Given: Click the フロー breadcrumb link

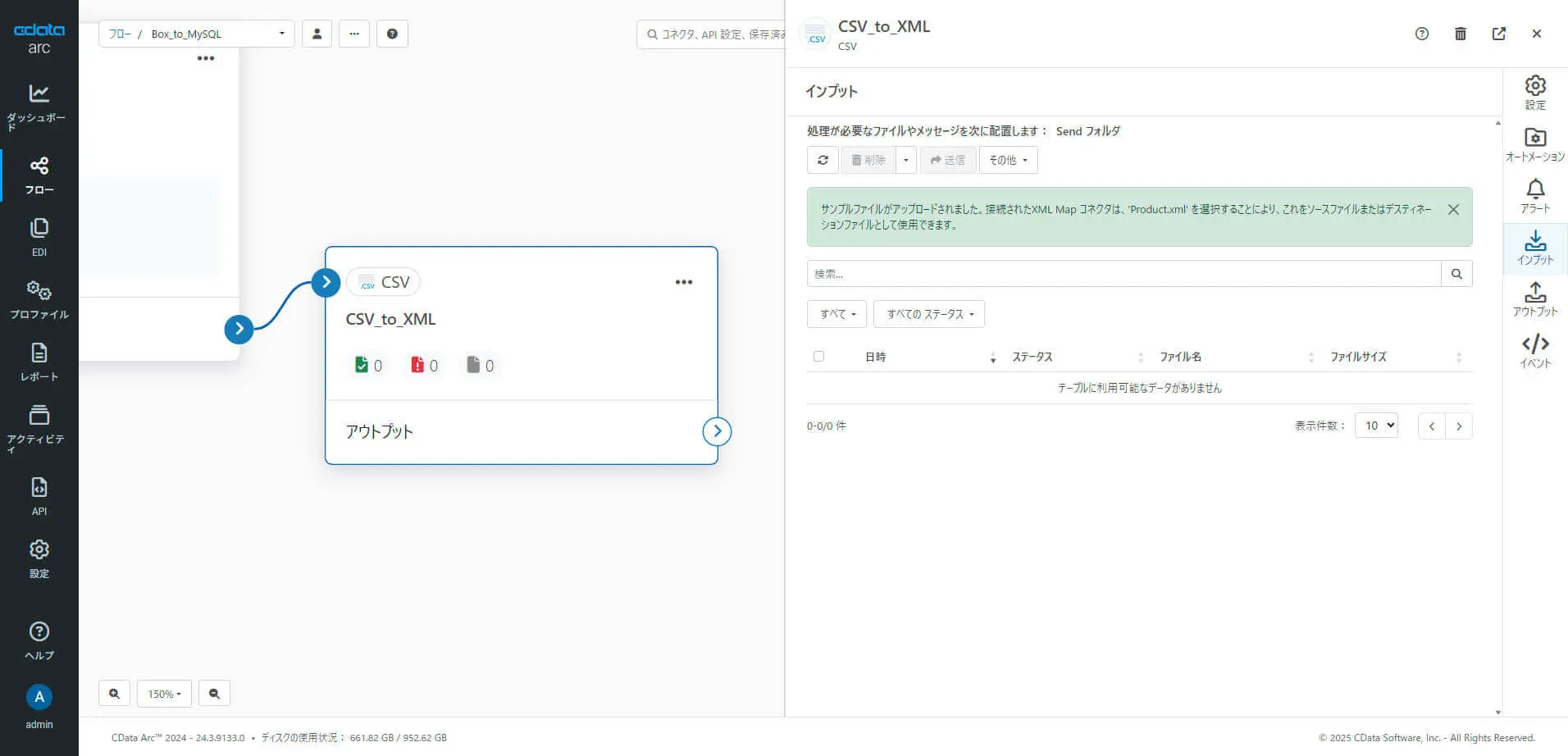Looking at the screenshot, I should pos(120,34).
